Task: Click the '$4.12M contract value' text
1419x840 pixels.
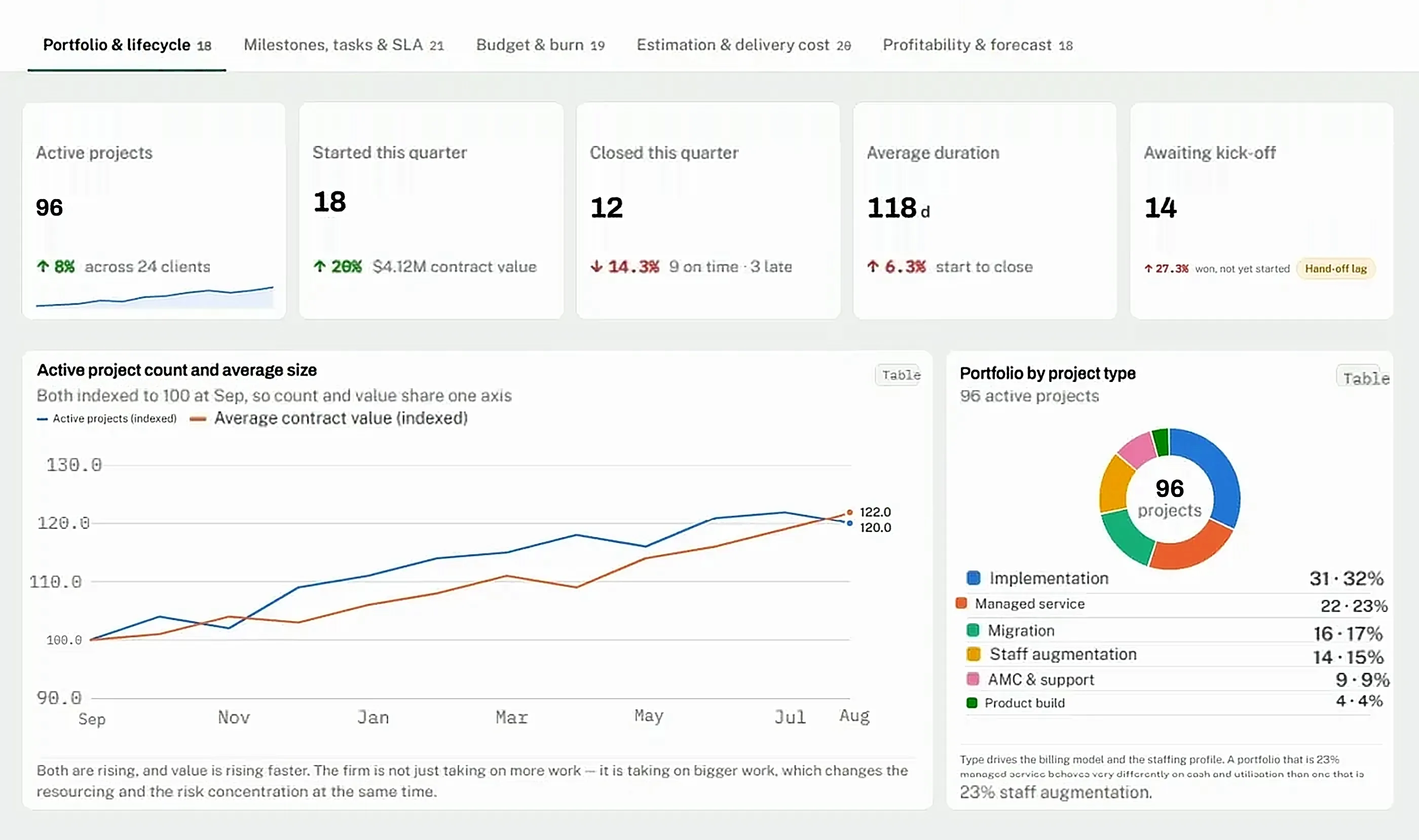Action: [x=455, y=266]
